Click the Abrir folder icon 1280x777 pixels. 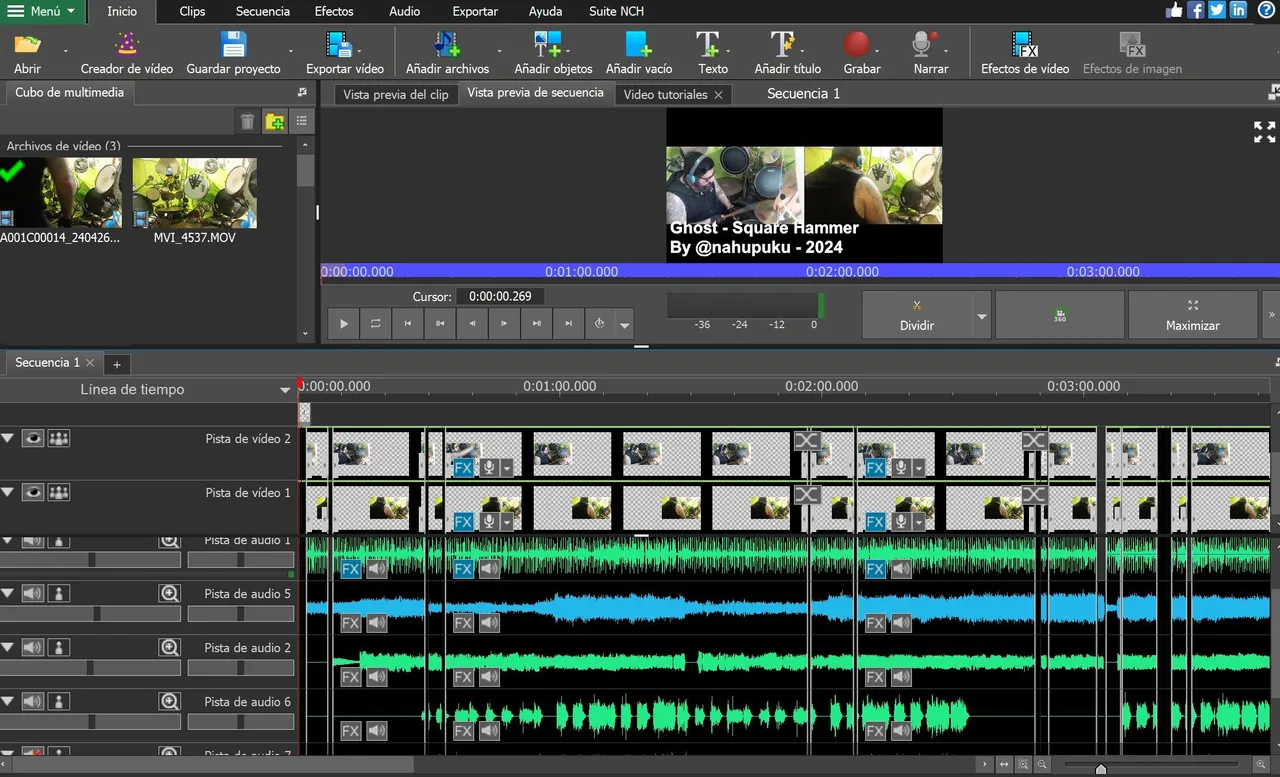[27, 45]
